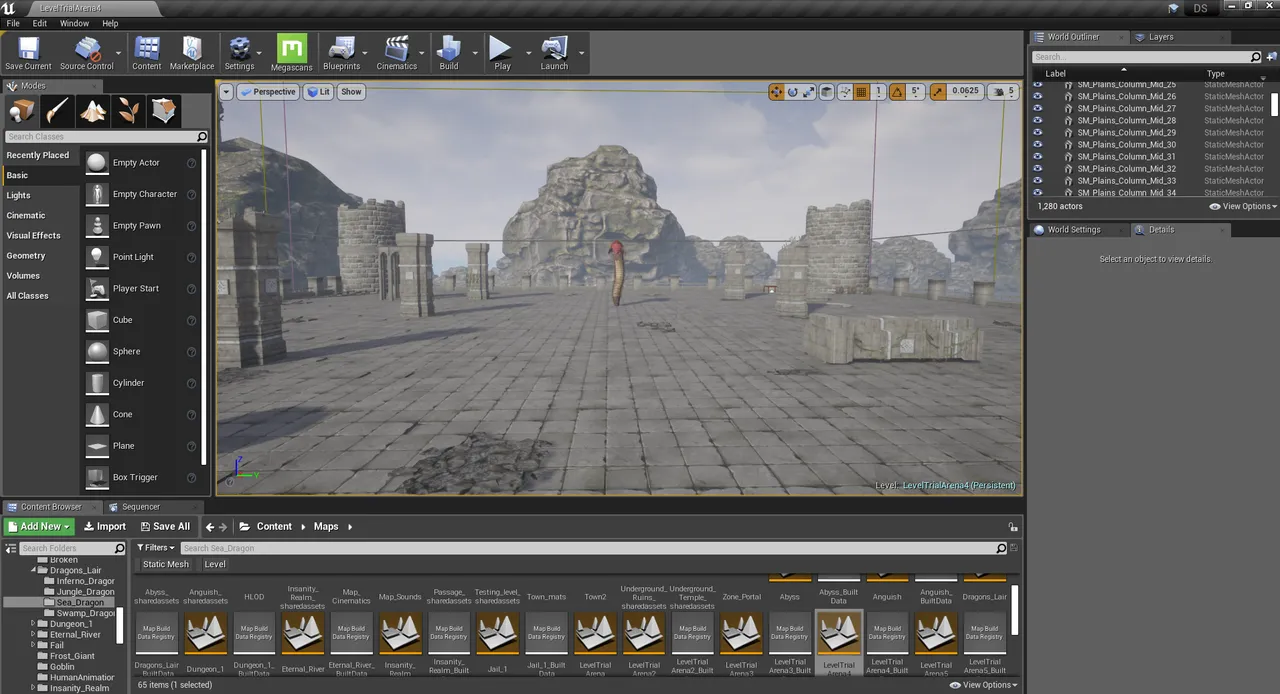Switch to the Layers tab
The width and height of the screenshot is (1280, 694).
[1160, 37]
